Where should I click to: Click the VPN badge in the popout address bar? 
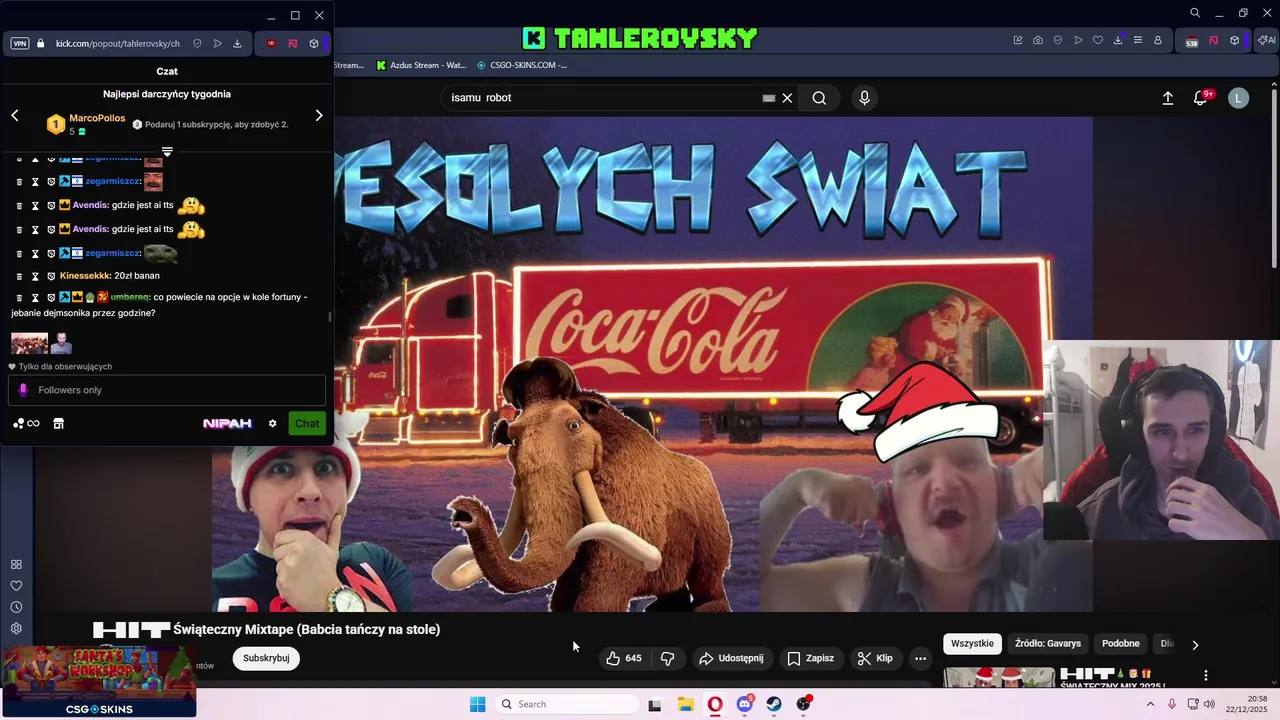coord(19,44)
